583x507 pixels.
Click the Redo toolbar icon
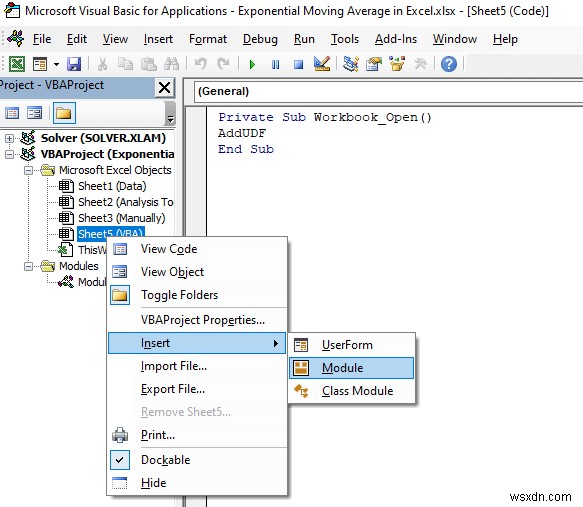223,64
